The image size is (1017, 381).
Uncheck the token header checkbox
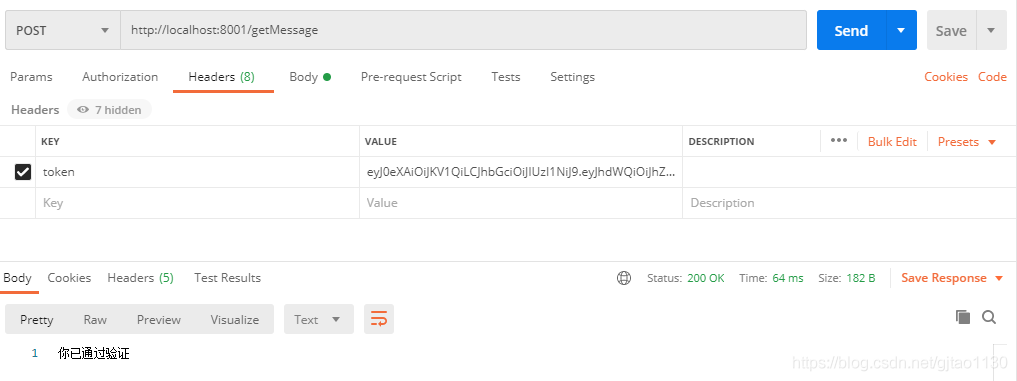[x=23, y=172]
